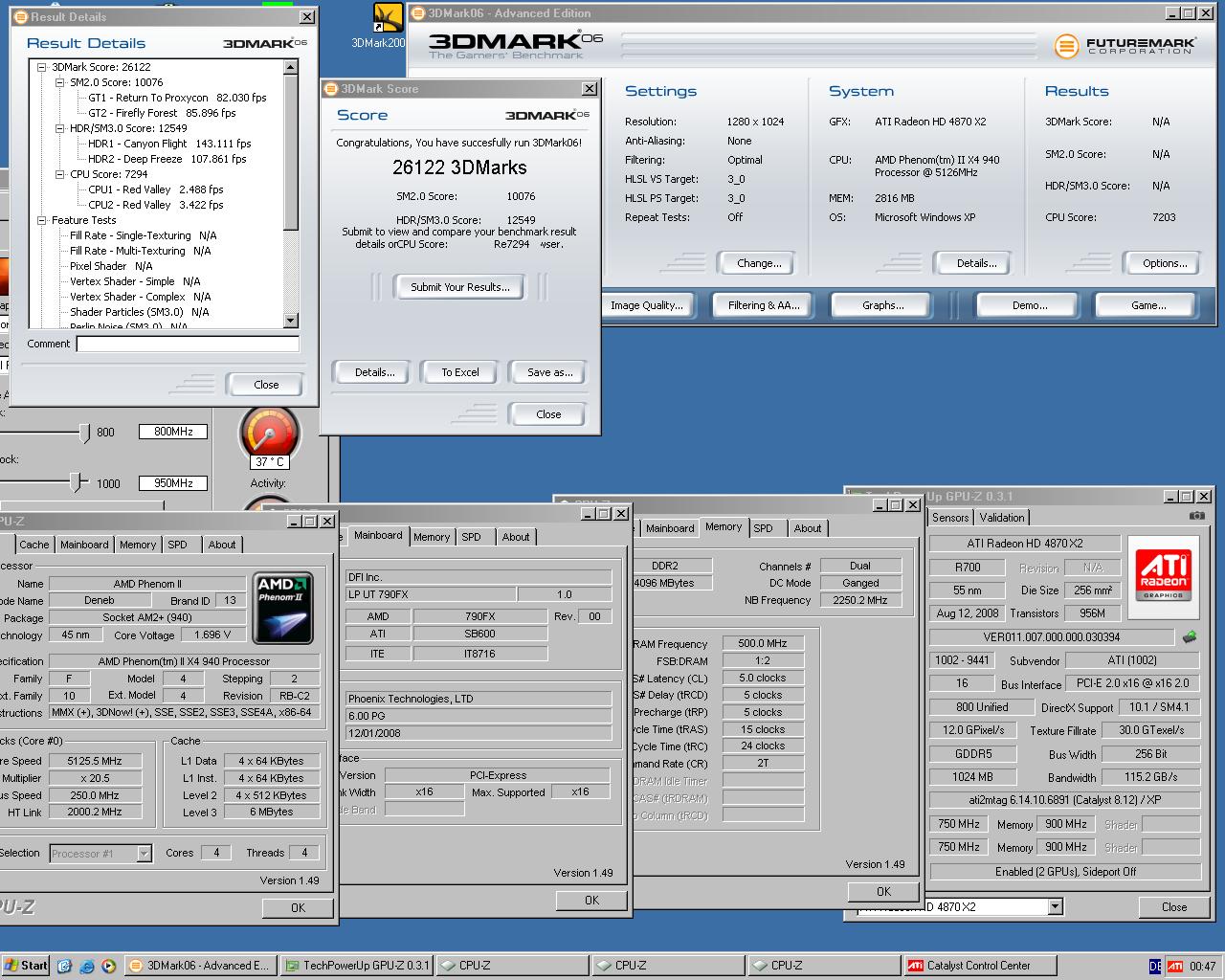
Task: Launch Demo... in 3DMark06
Action: pyautogui.click(x=1030, y=305)
